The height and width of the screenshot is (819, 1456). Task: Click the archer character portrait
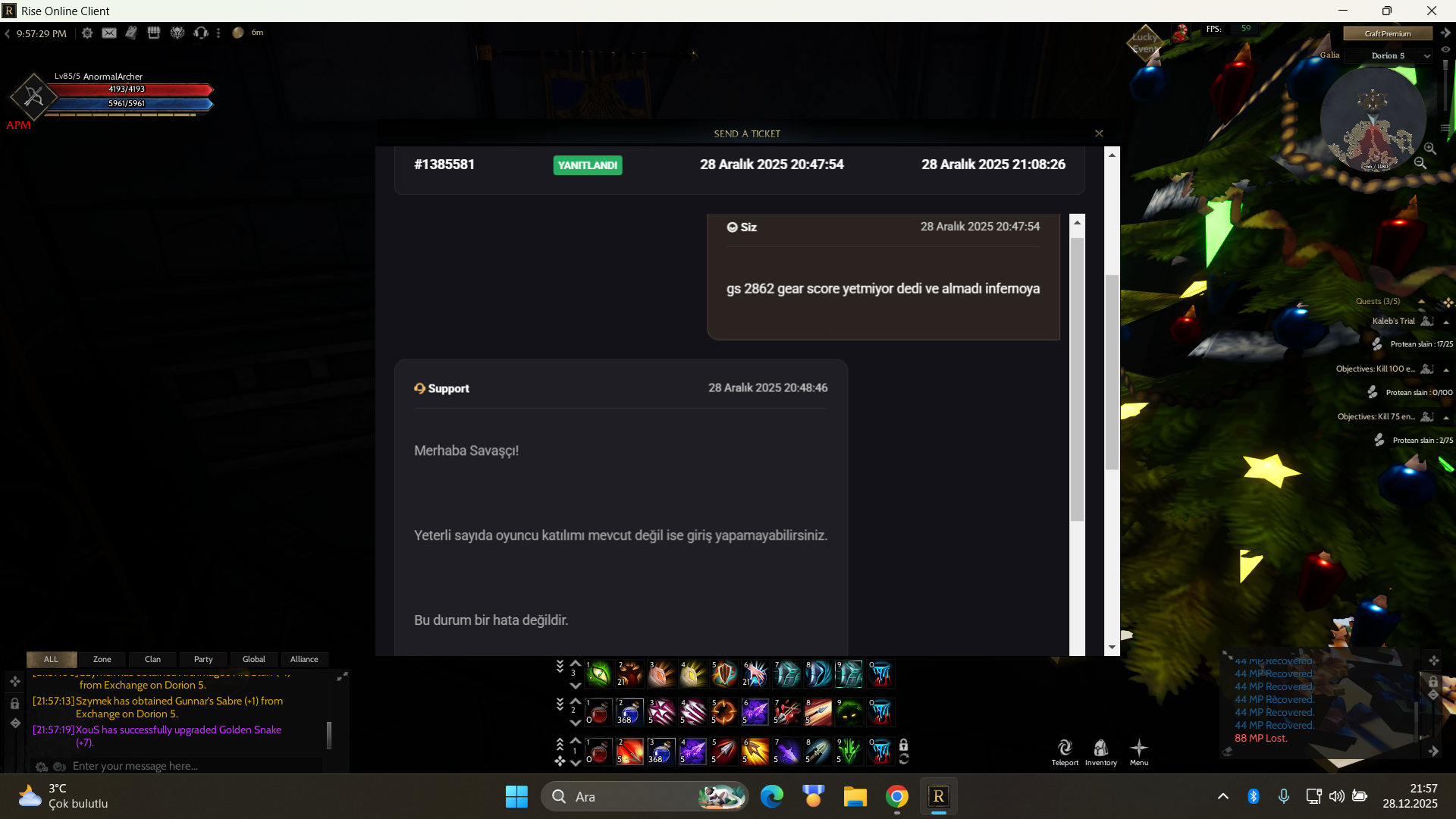pyautogui.click(x=33, y=96)
